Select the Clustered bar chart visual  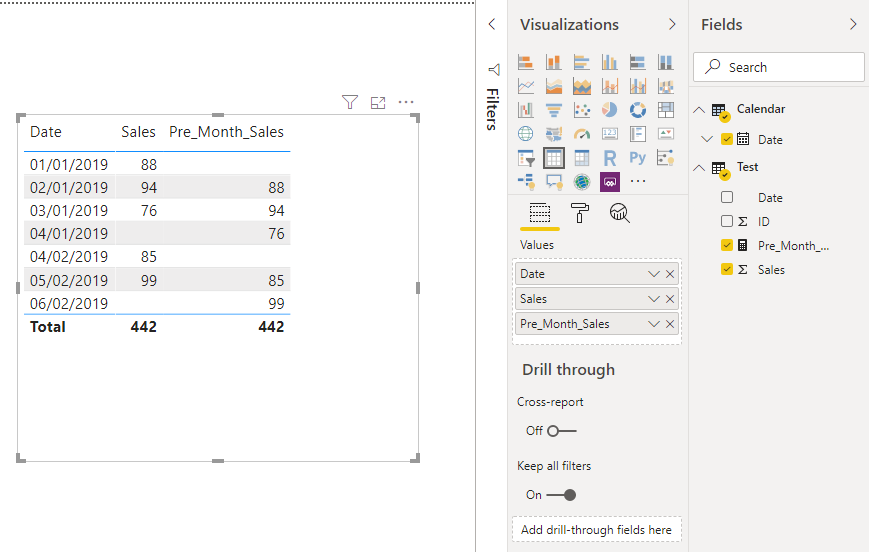tap(581, 62)
